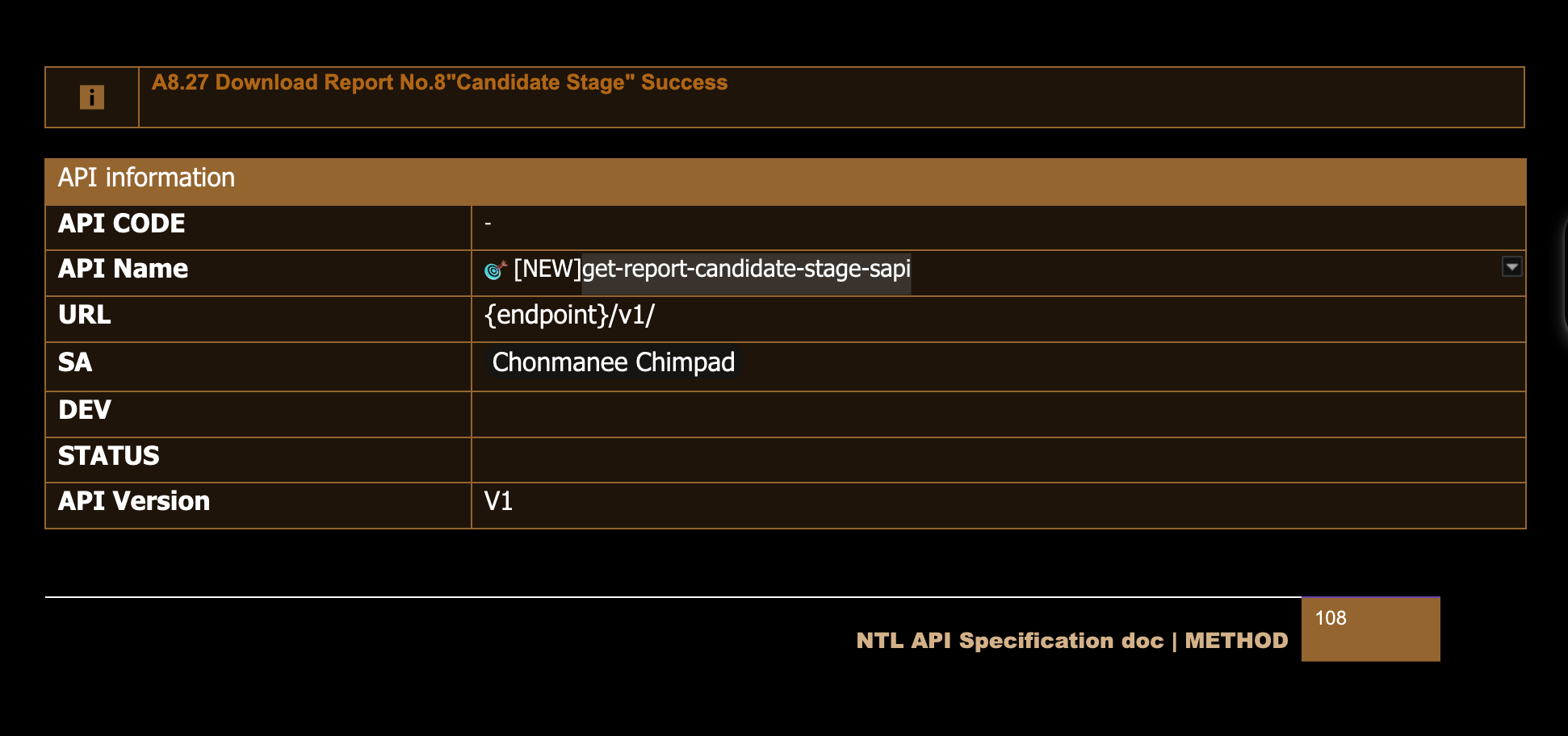Click the info icon in the heading panel
This screenshot has height=736, width=1568.
click(92, 98)
